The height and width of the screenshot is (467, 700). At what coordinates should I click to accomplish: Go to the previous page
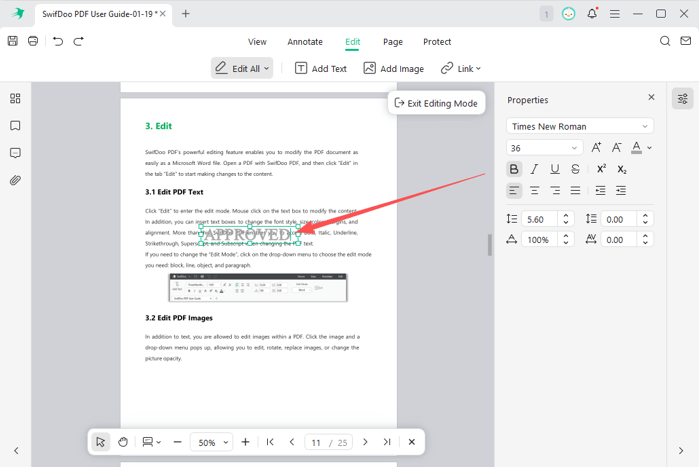(x=292, y=442)
